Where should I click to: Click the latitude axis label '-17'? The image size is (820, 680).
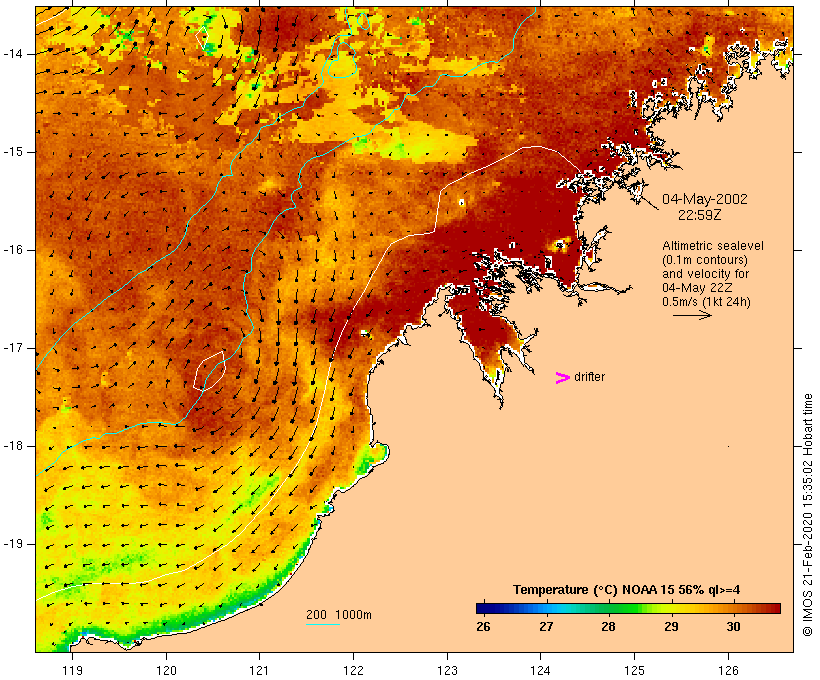[x=13, y=348]
